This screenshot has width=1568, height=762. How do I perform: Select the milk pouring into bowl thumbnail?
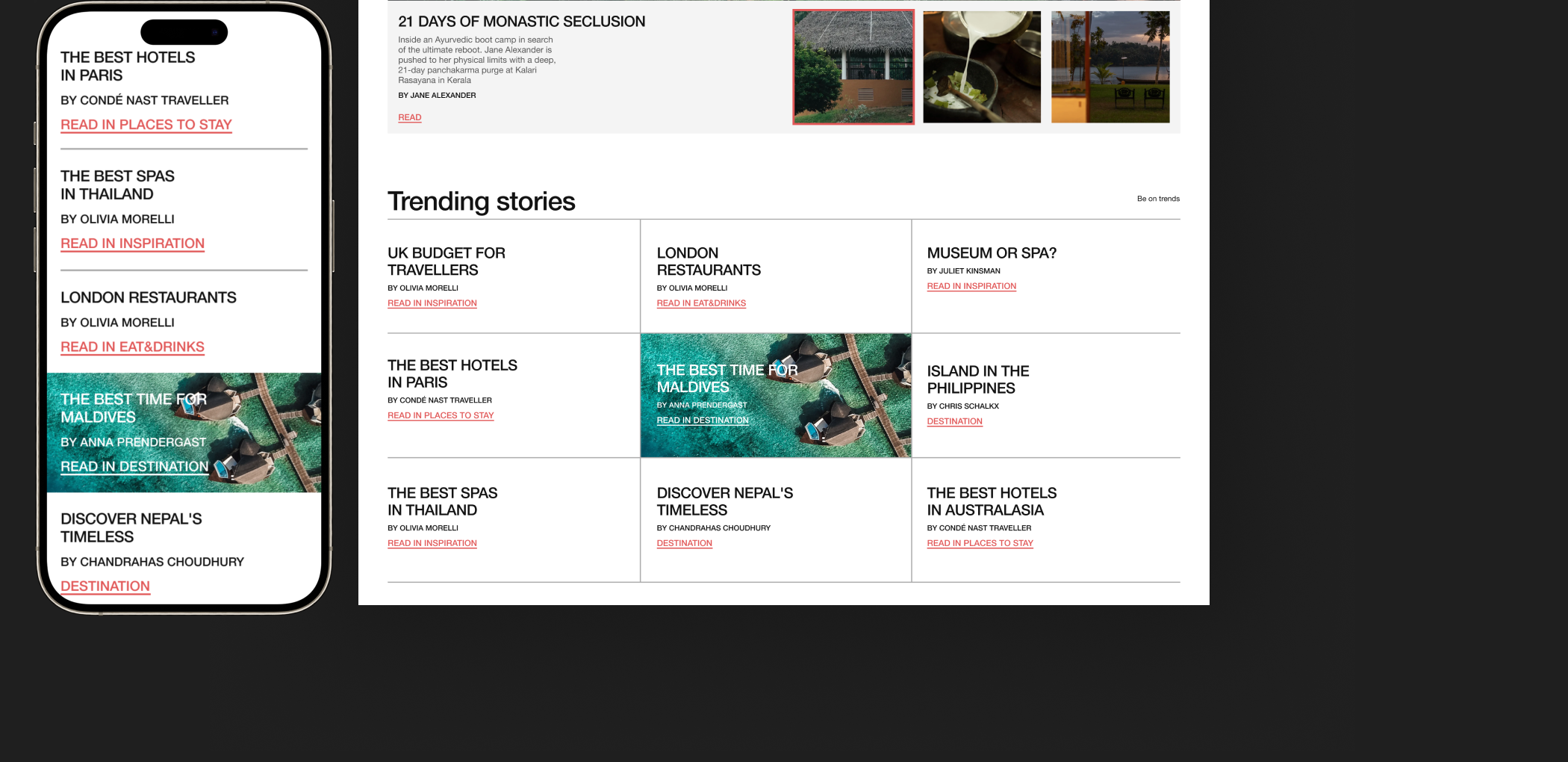click(981, 67)
